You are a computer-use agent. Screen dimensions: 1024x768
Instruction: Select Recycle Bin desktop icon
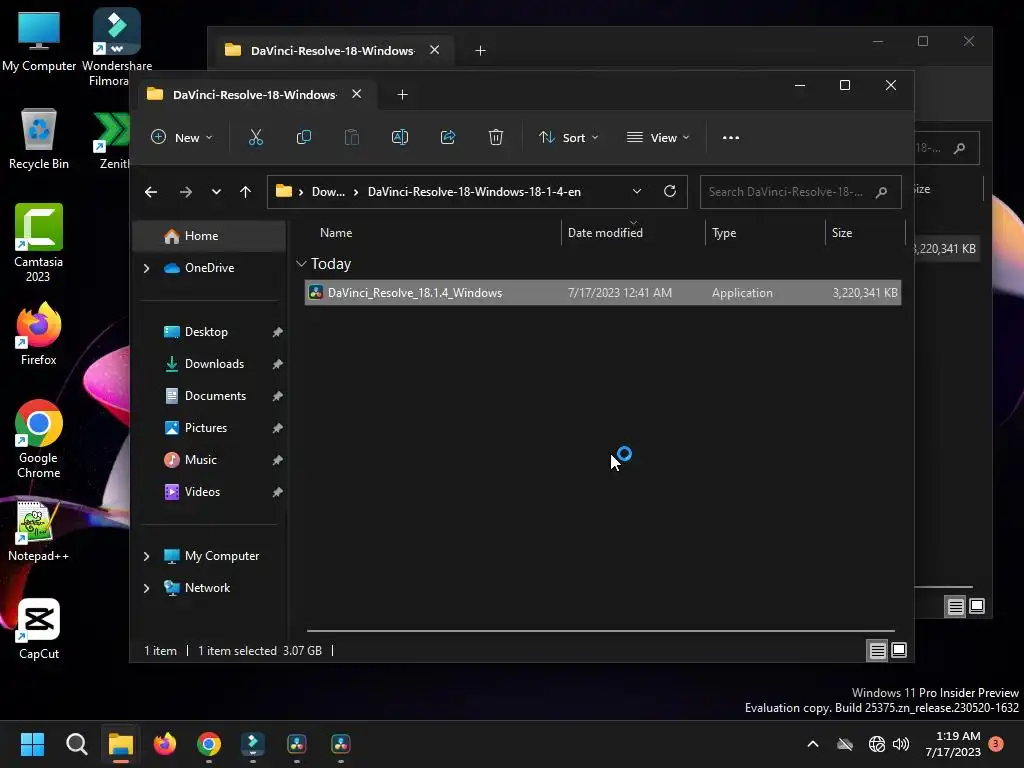39,138
